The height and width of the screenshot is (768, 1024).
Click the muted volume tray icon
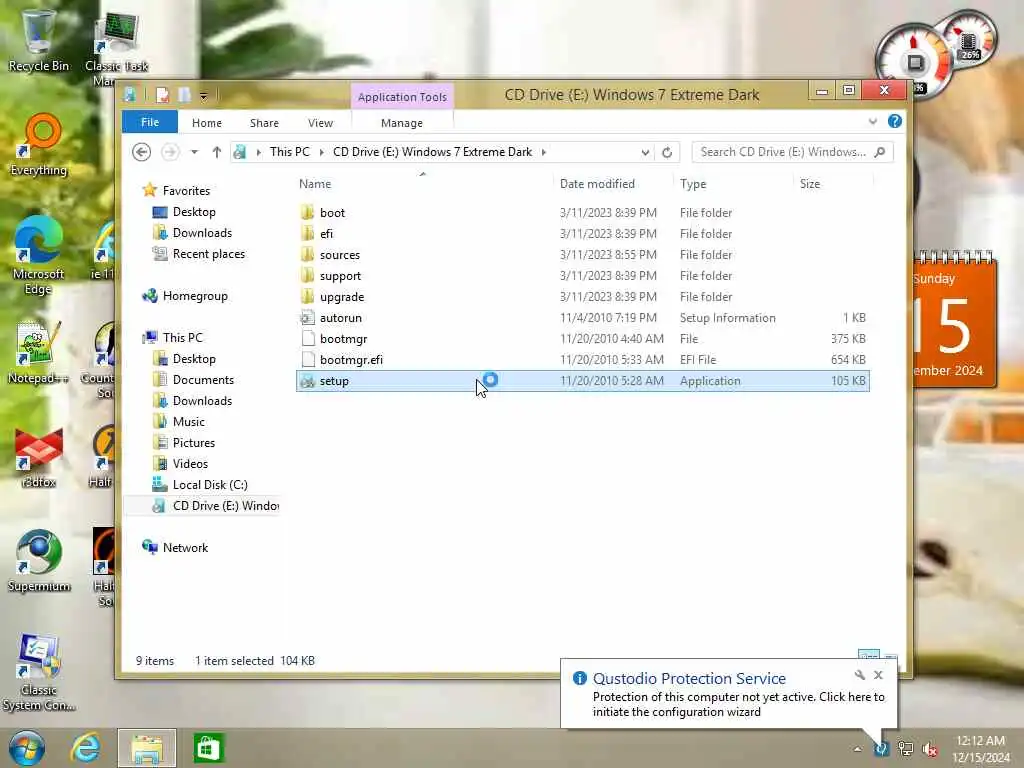pyautogui.click(x=930, y=749)
